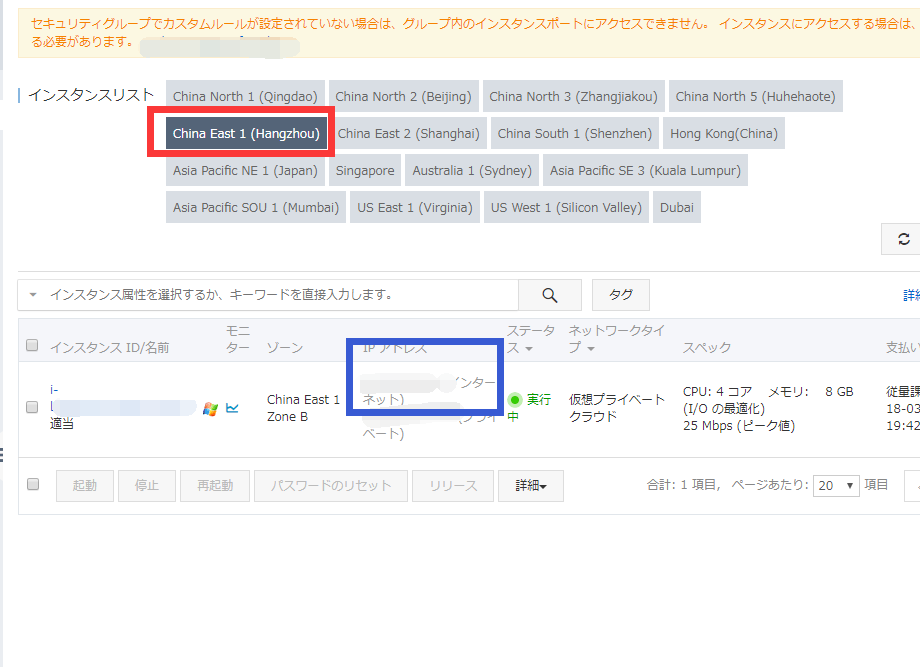Click the リリース button

pos(453,486)
